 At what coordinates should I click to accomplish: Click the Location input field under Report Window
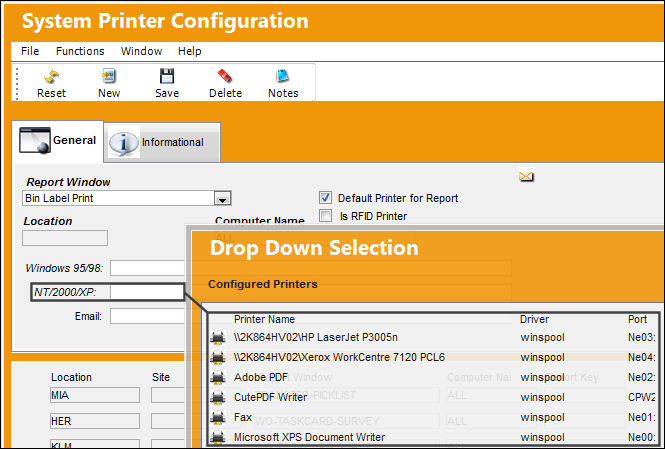pos(65,238)
